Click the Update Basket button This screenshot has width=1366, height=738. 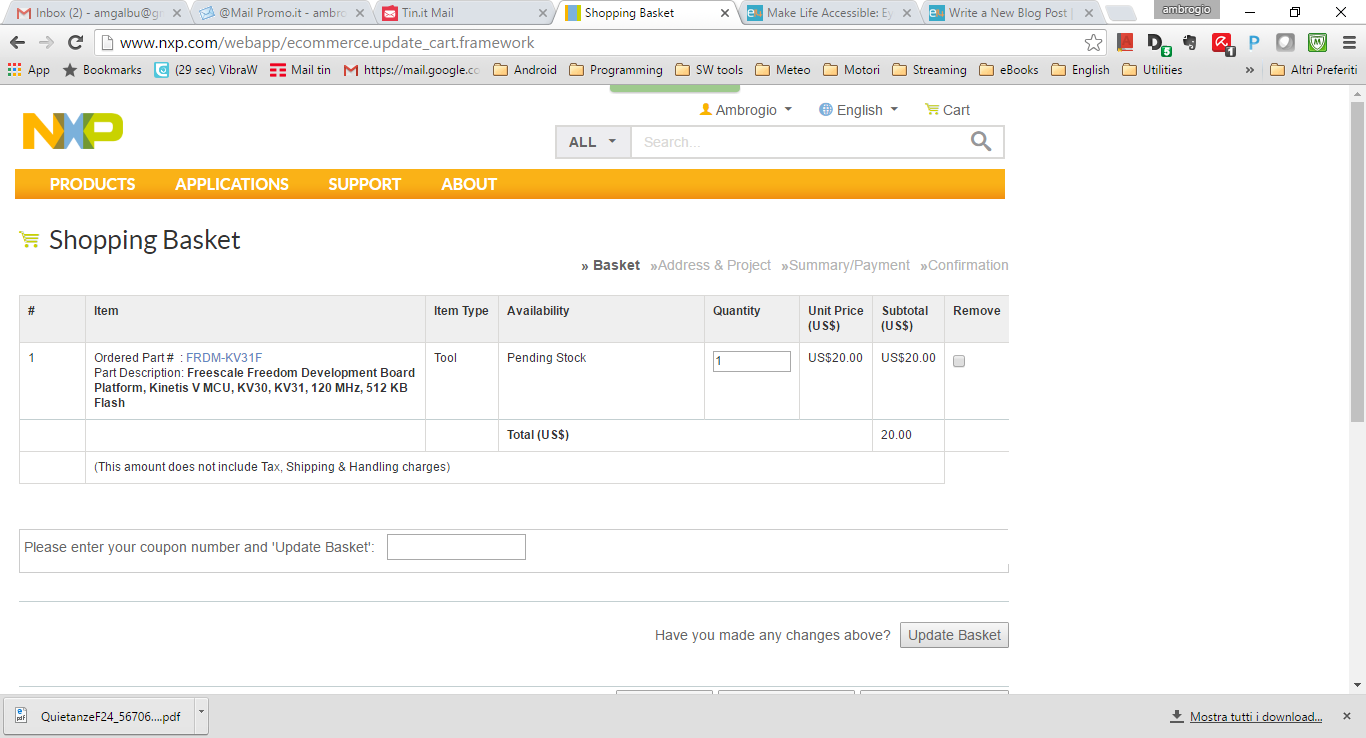(x=954, y=635)
